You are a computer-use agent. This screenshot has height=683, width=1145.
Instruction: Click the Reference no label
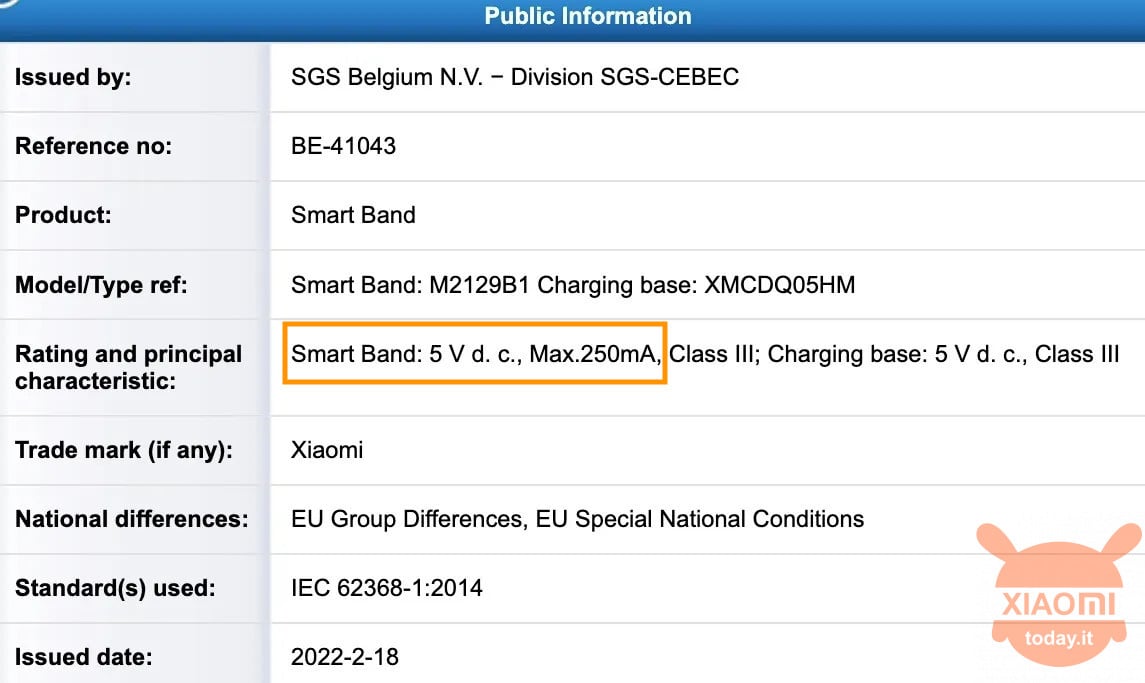pos(93,146)
